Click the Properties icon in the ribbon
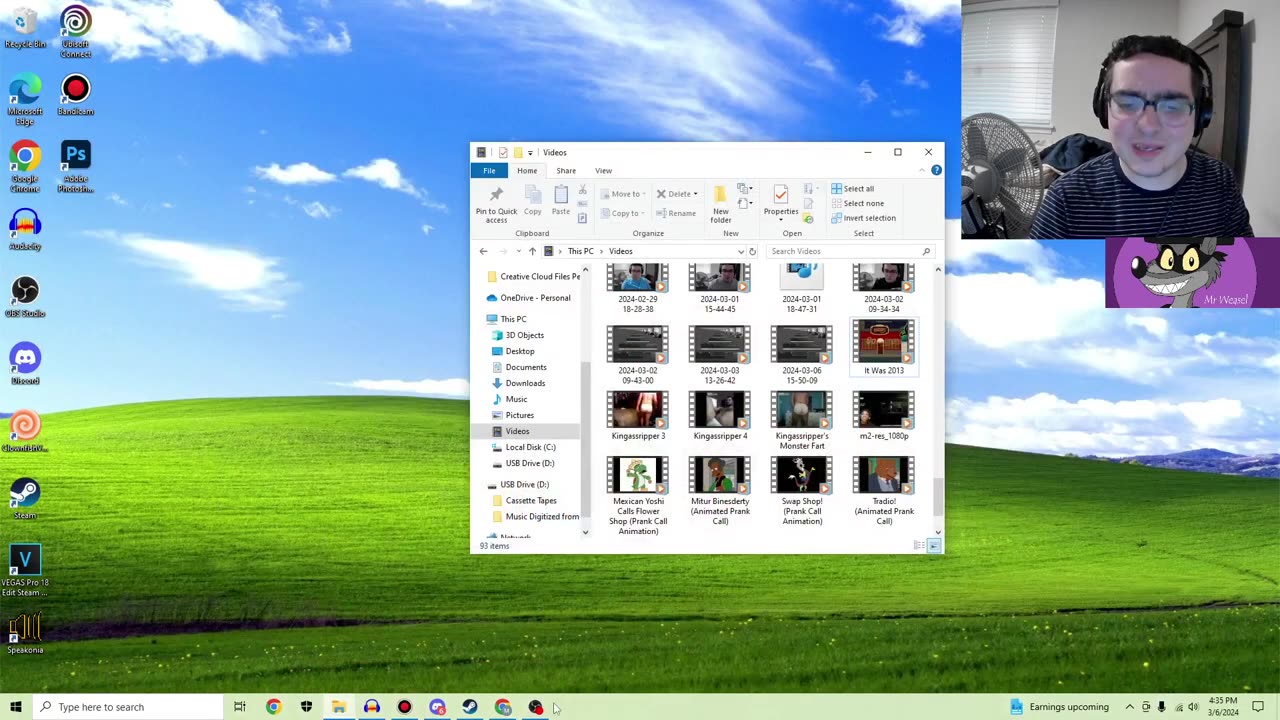Image resolution: width=1280 pixels, height=720 pixels. coord(780,197)
